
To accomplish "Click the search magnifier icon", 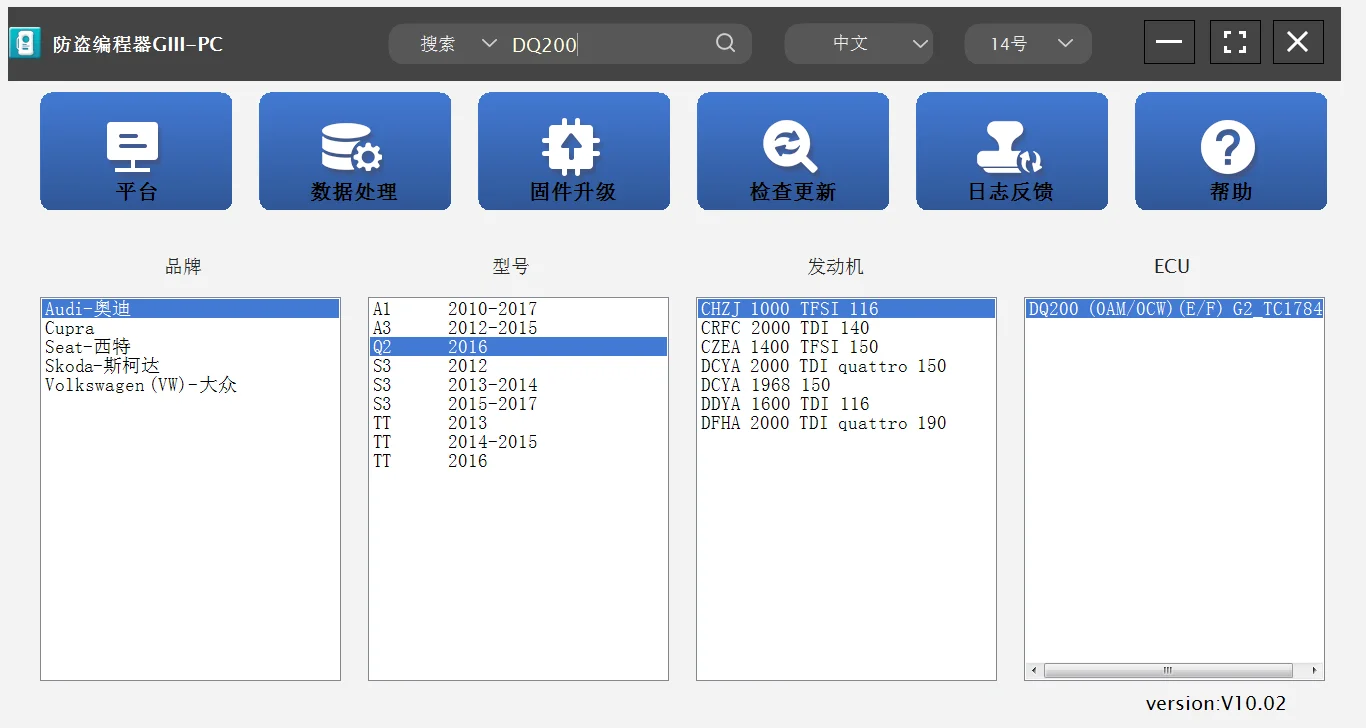I will tap(726, 43).
